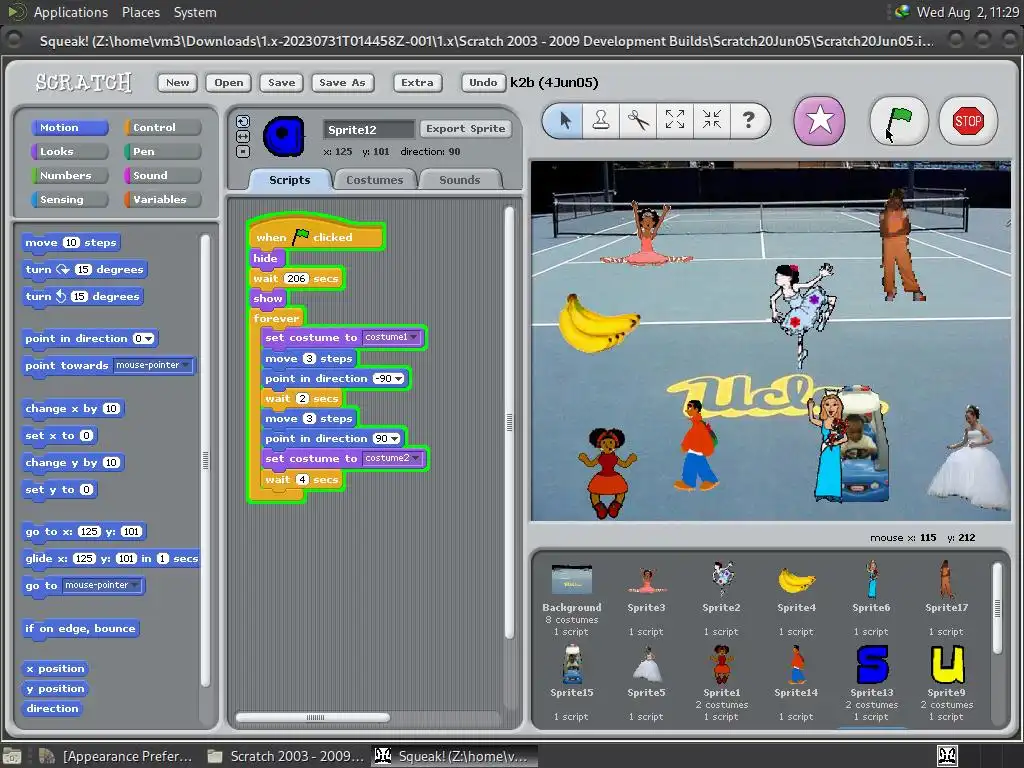Select Sprite15 in the sprite list
Viewport: 1024px width, 768px height.
pos(571,683)
